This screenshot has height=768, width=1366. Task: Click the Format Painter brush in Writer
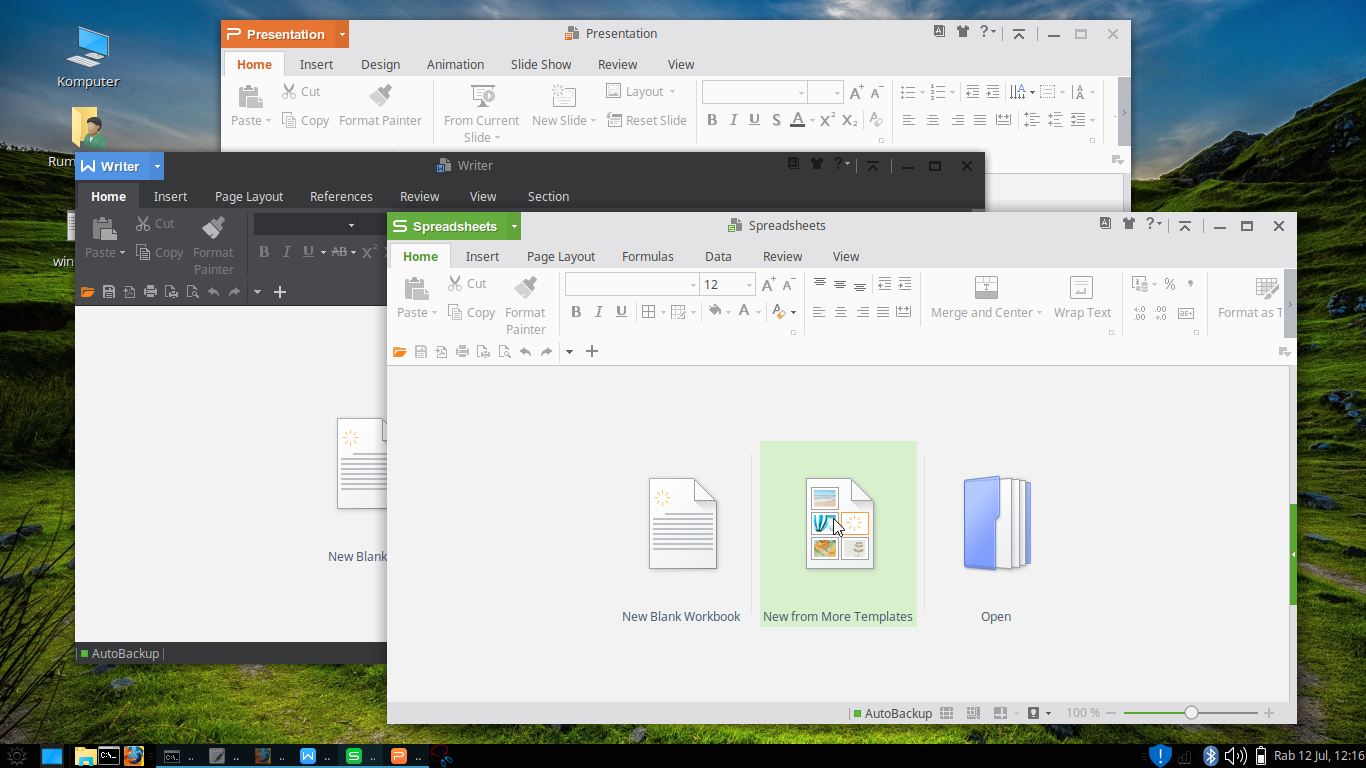(213, 228)
